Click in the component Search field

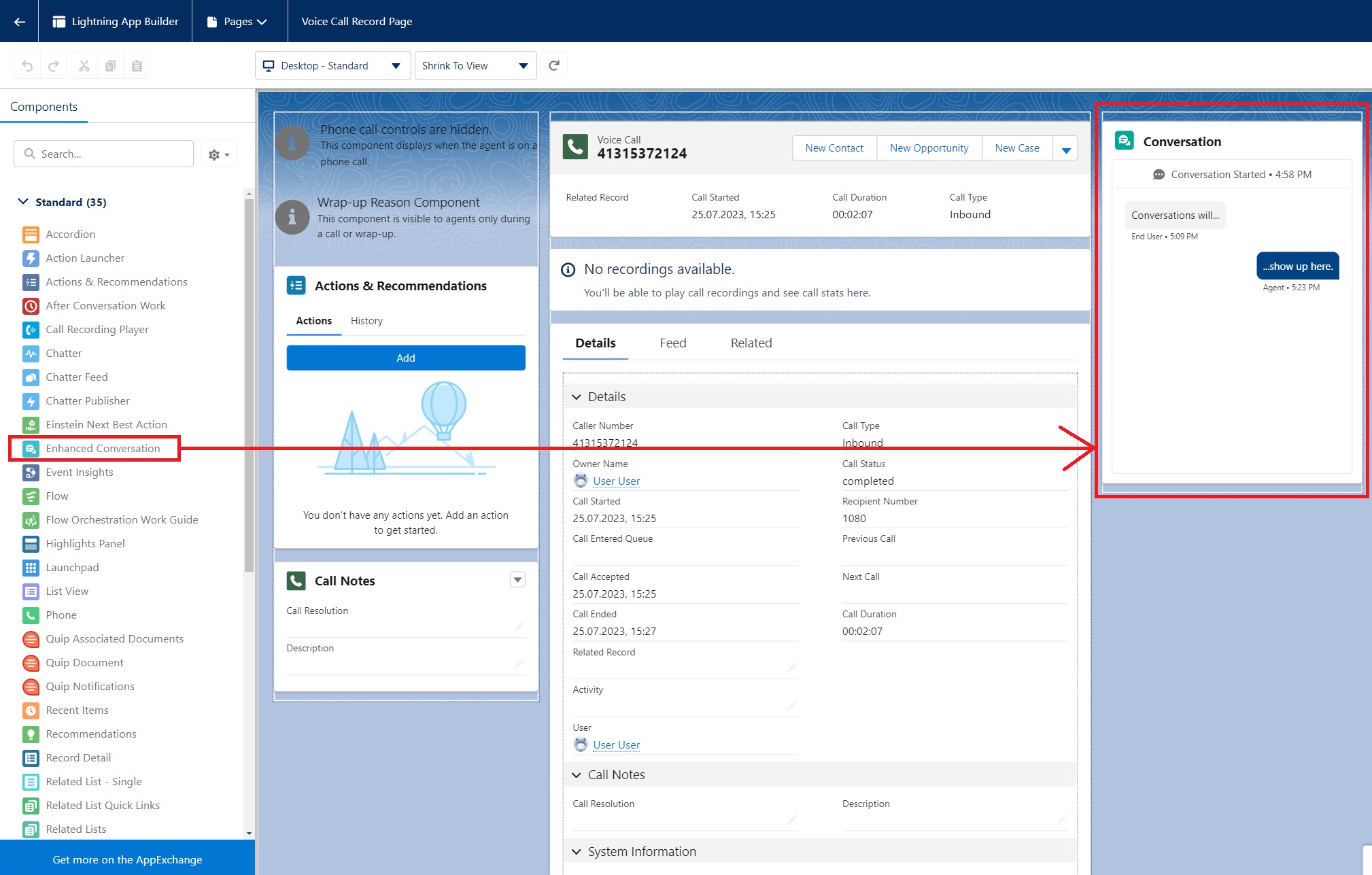click(103, 154)
